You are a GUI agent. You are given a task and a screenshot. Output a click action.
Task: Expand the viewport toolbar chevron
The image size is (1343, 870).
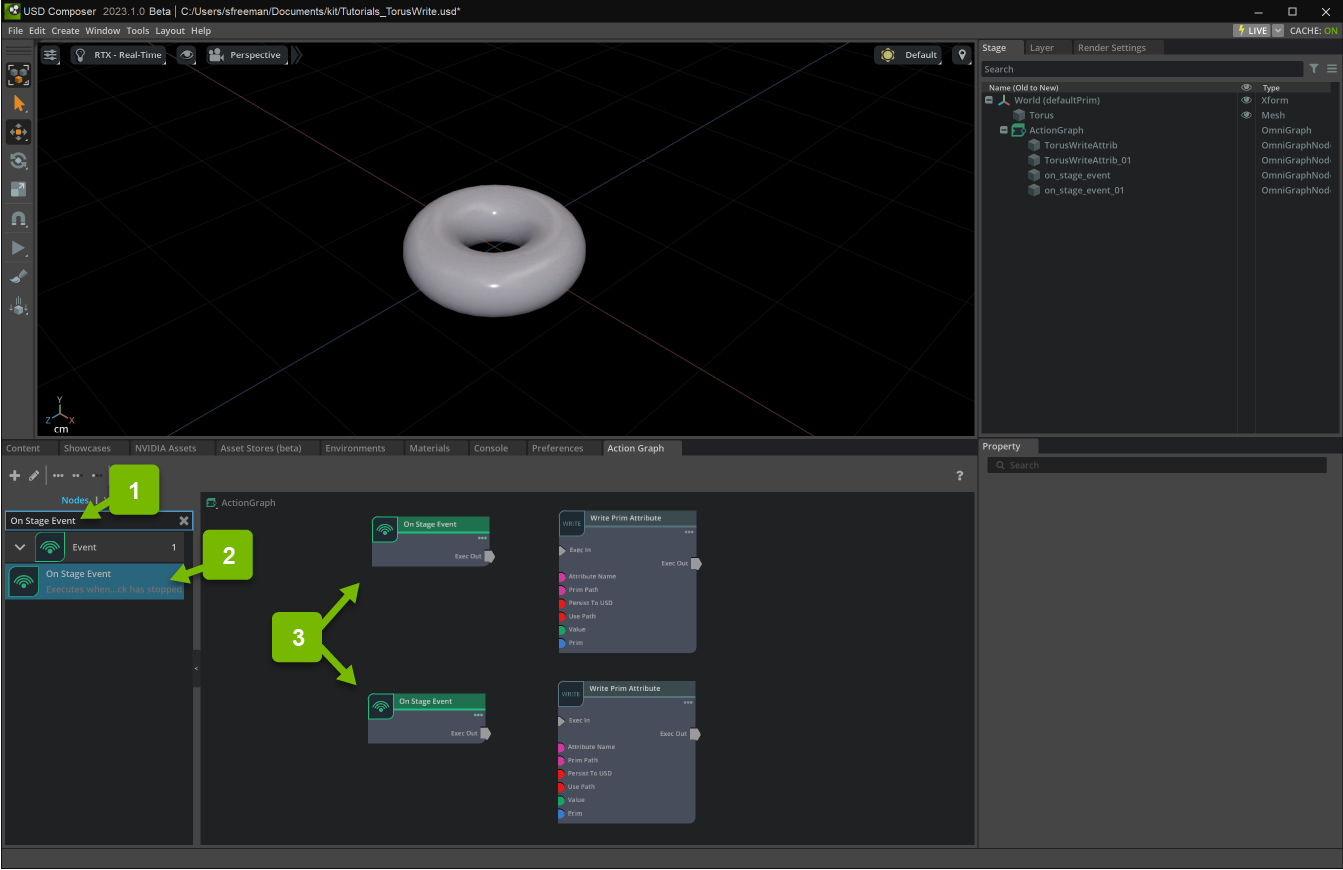tap(296, 55)
